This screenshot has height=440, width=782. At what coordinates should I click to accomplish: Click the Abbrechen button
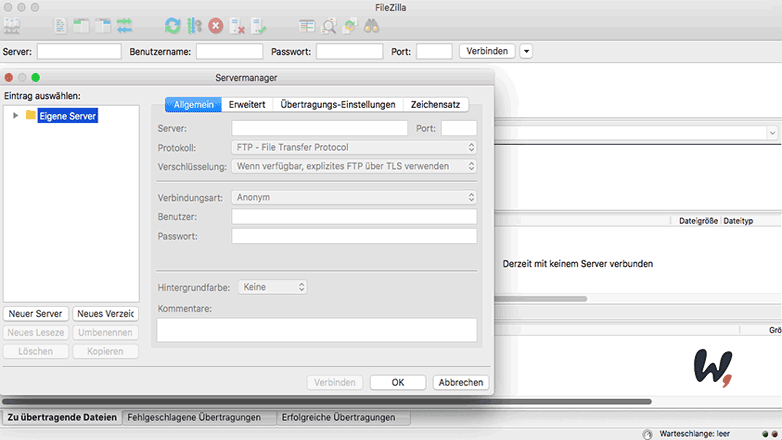(x=461, y=382)
